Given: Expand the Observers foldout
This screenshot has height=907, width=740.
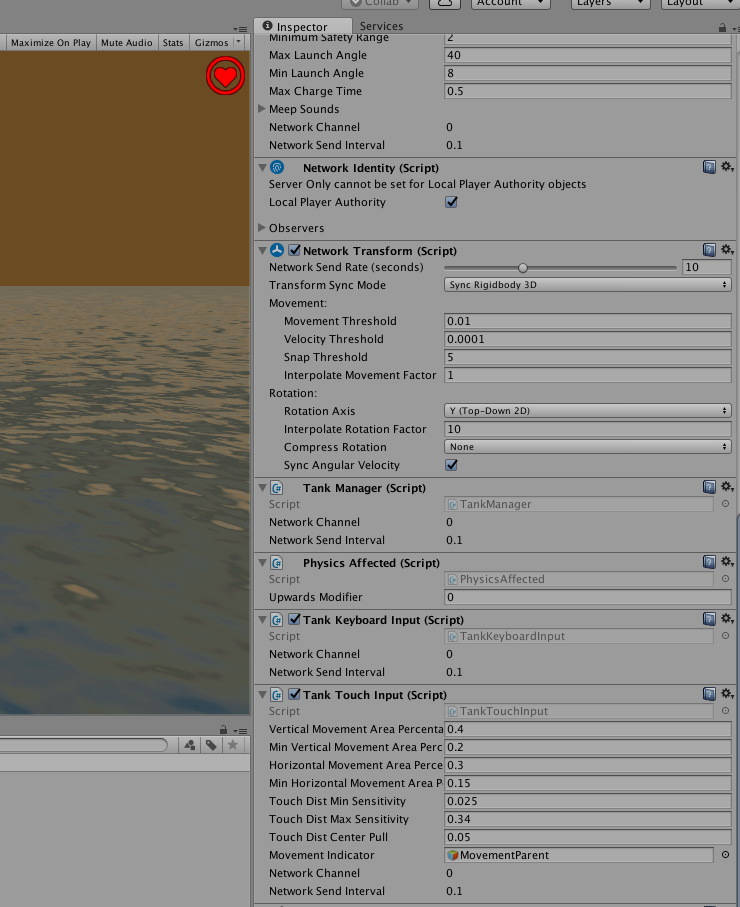Looking at the screenshot, I should pyautogui.click(x=262, y=227).
